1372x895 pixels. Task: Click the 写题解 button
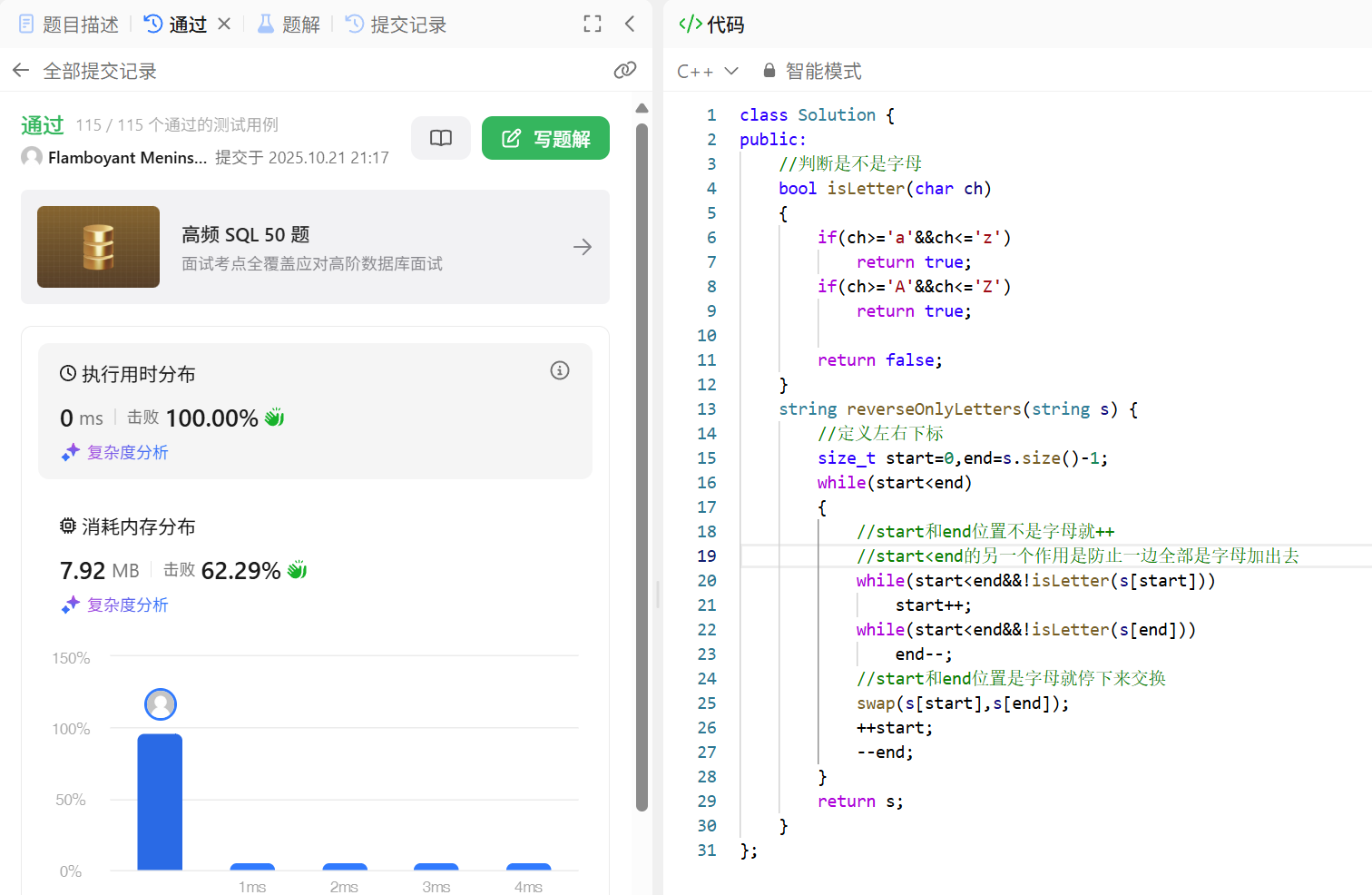tap(545, 138)
